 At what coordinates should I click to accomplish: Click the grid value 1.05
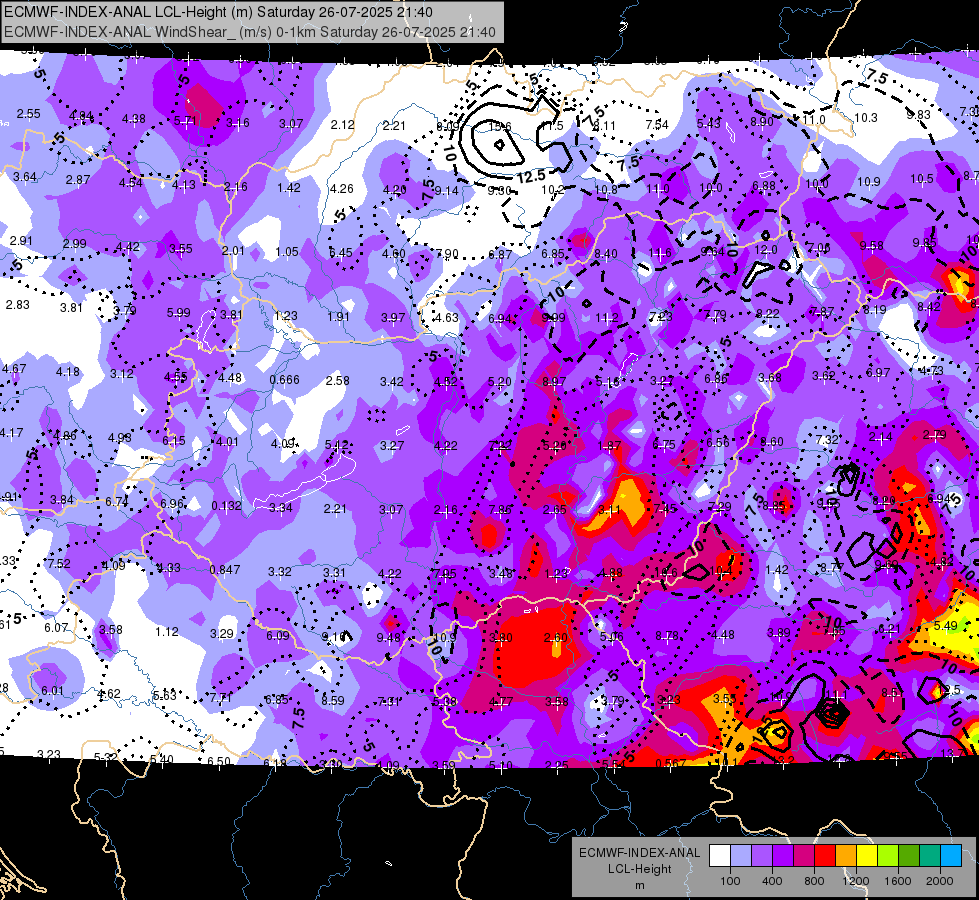tap(287, 252)
